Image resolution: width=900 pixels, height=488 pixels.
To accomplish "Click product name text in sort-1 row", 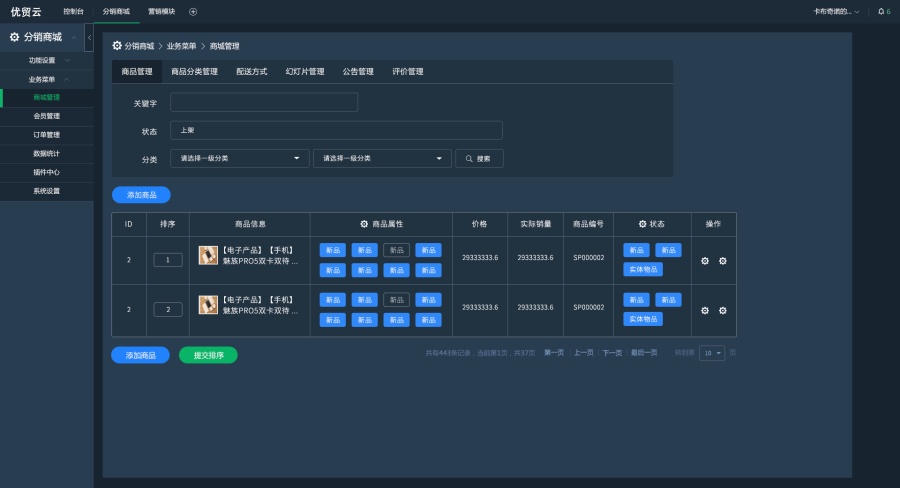I will [259, 255].
